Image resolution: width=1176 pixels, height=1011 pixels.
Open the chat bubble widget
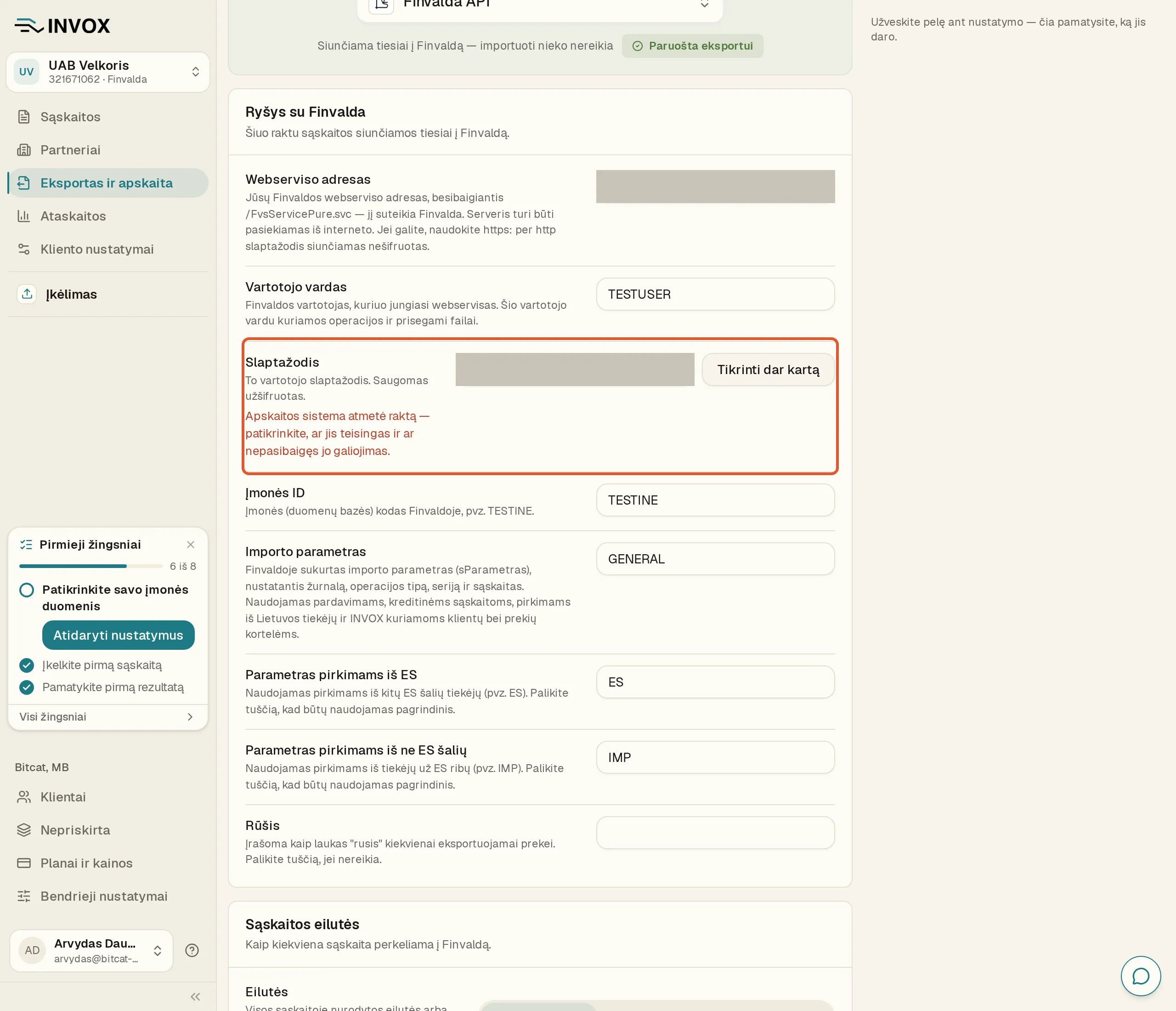[x=1140, y=977]
